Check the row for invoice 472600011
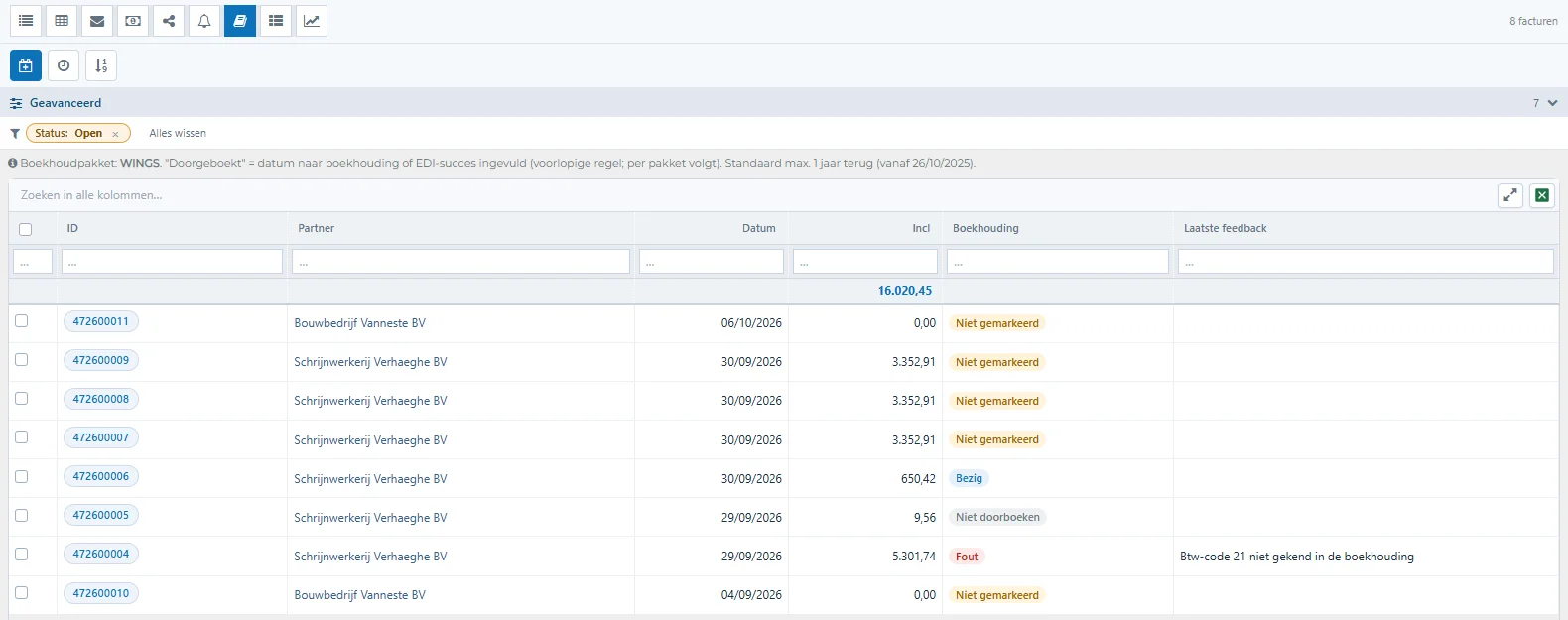 22,321
